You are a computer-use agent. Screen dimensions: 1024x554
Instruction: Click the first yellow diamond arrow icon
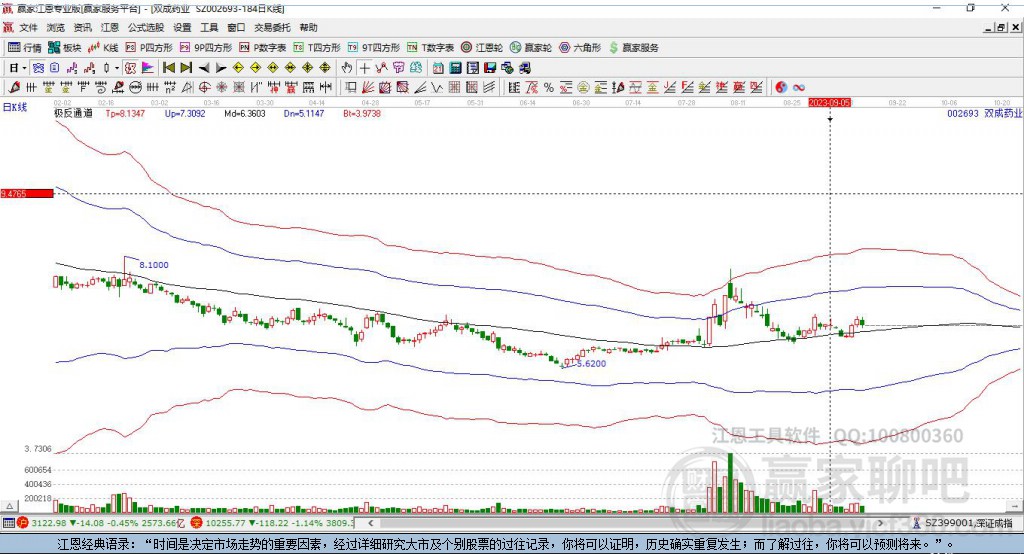(238, 68)
